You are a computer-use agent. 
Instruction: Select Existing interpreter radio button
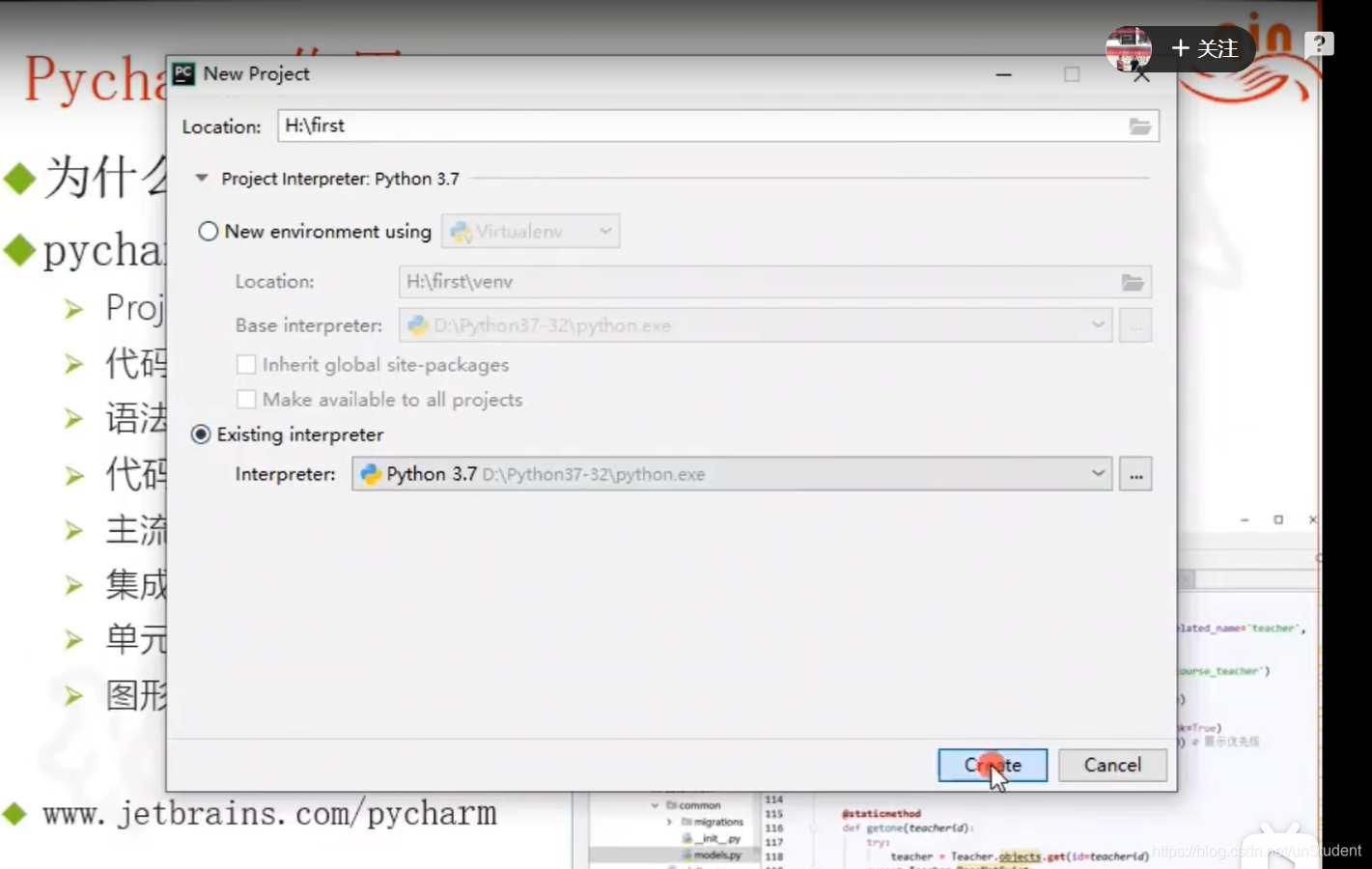pos(201,434)
